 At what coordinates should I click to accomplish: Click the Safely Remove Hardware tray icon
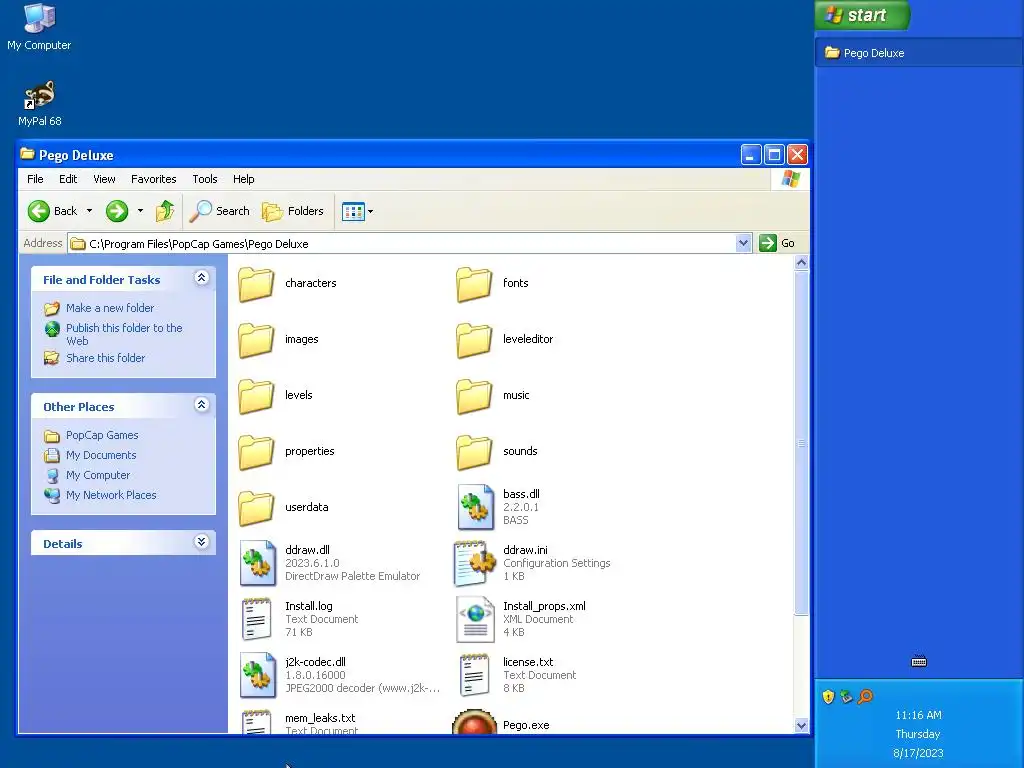pyautogui.click(x=846, y=697)
